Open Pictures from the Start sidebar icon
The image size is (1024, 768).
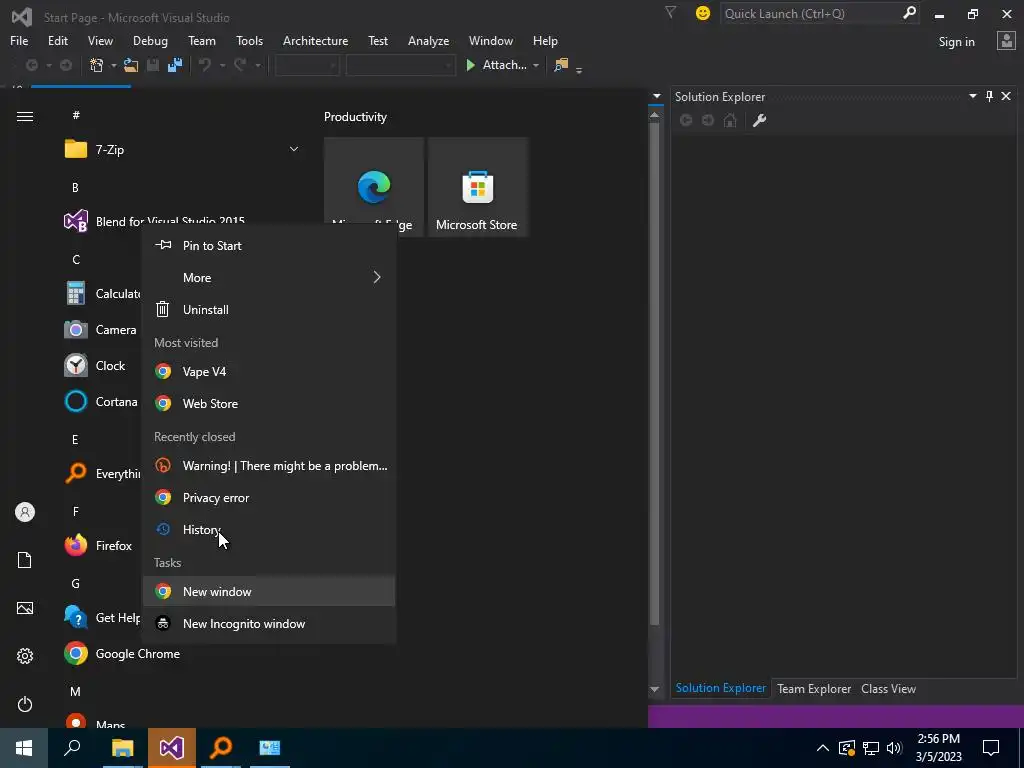click(x=25, y=608)
